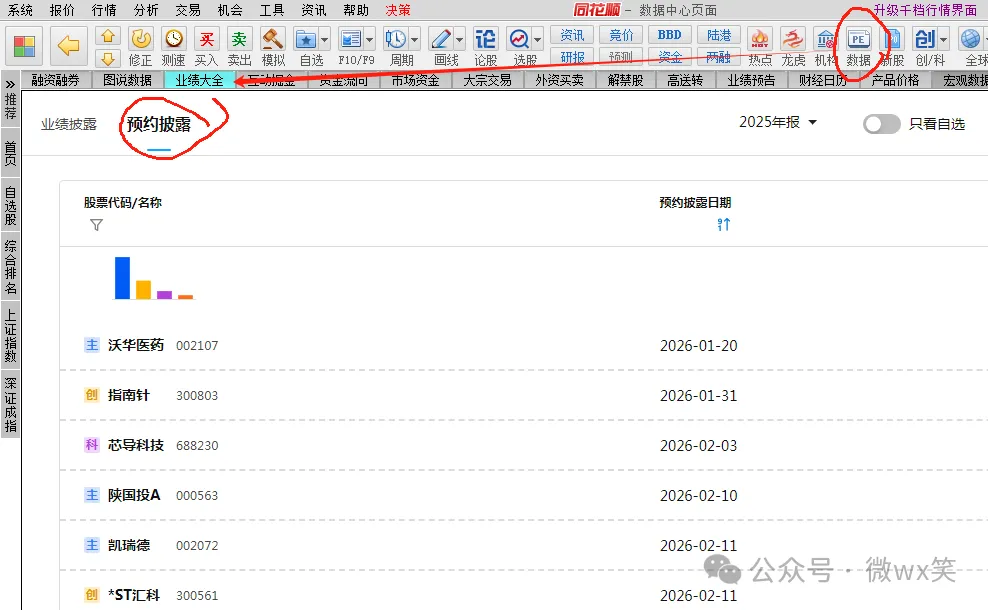This screenshot has height=610, width=988.
Task: Open the 交易 menu
Action: pos(187,10)
